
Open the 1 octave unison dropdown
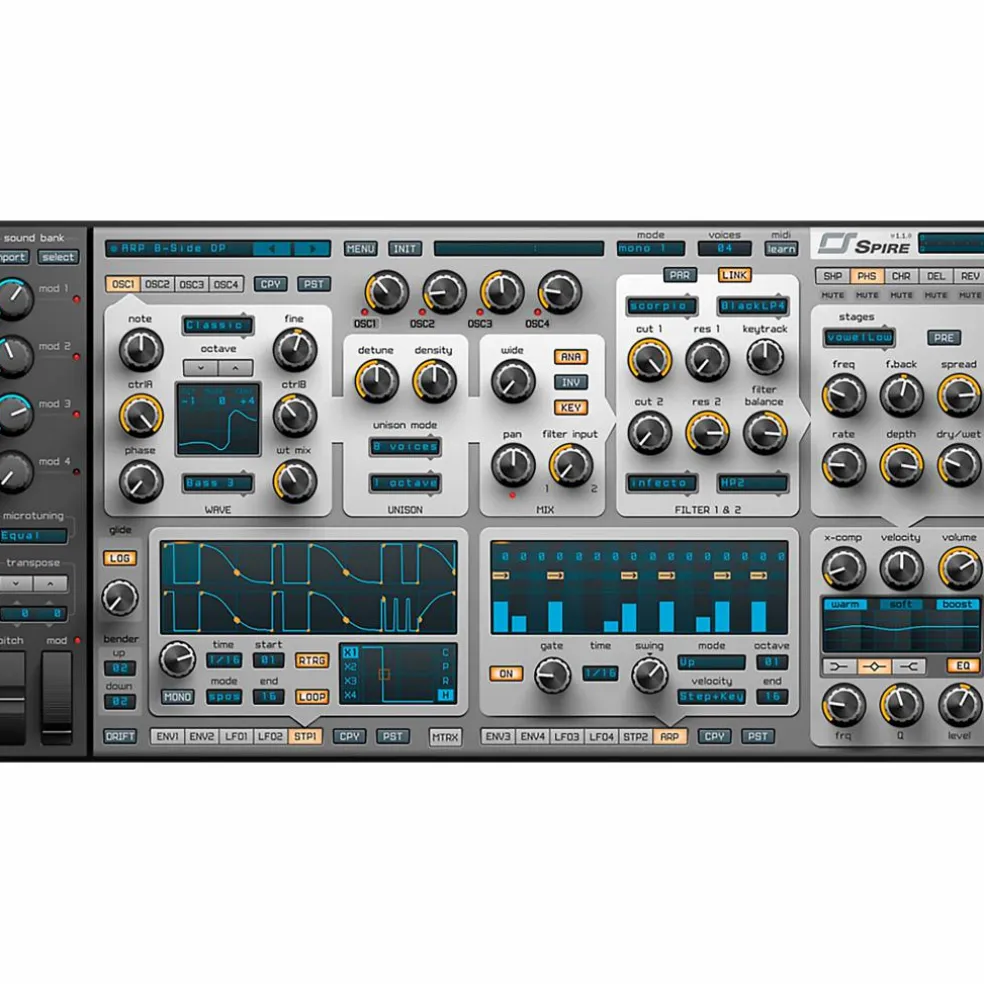click(x=405, y=483)
